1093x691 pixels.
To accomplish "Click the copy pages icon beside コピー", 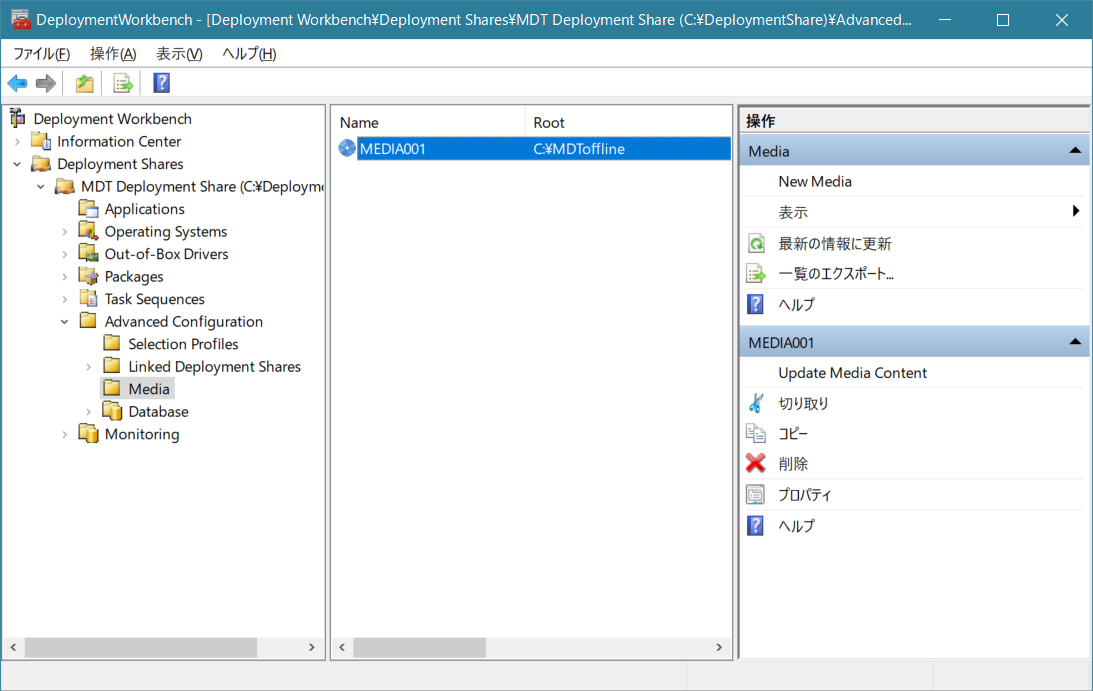I will 756,433.
